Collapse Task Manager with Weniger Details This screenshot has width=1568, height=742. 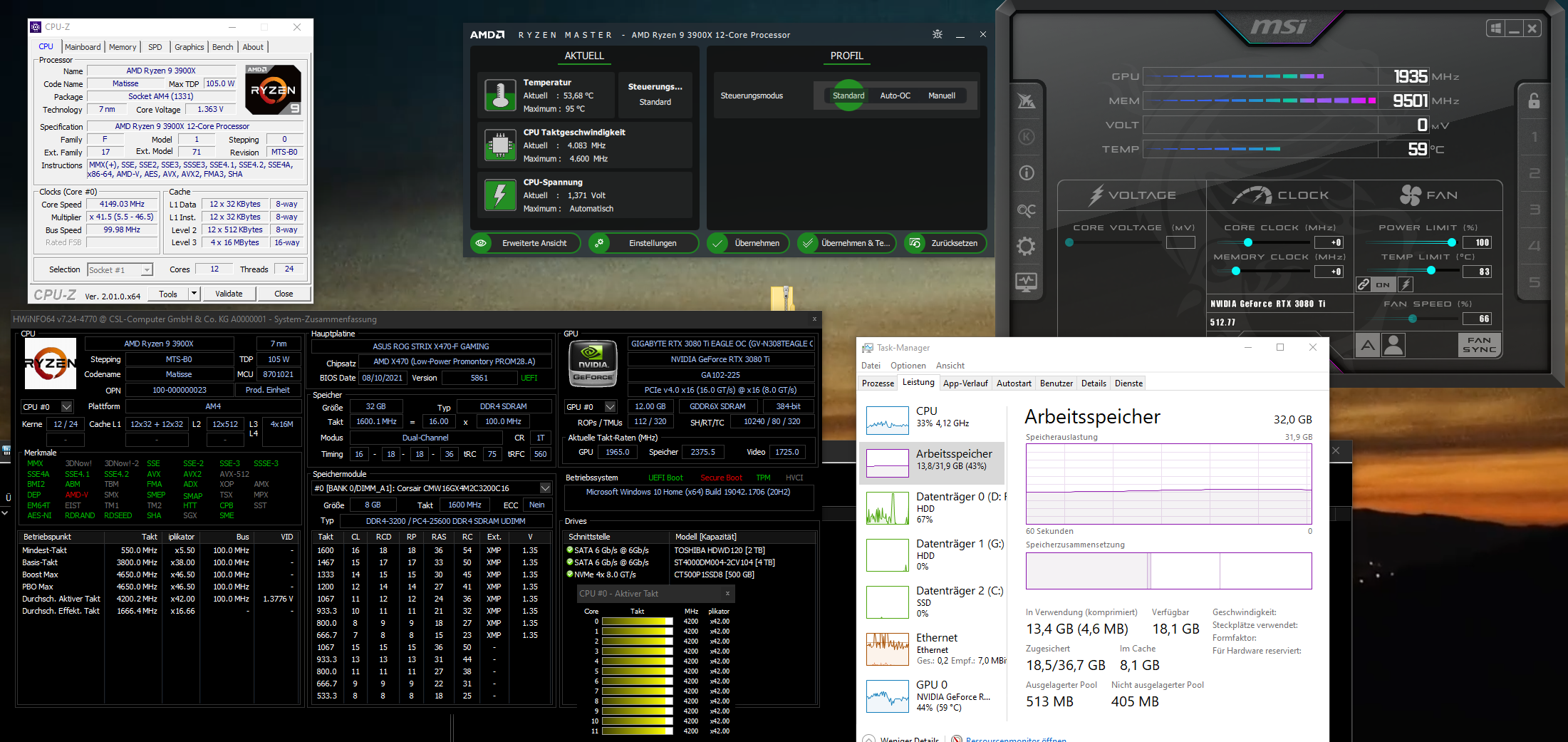900,739
